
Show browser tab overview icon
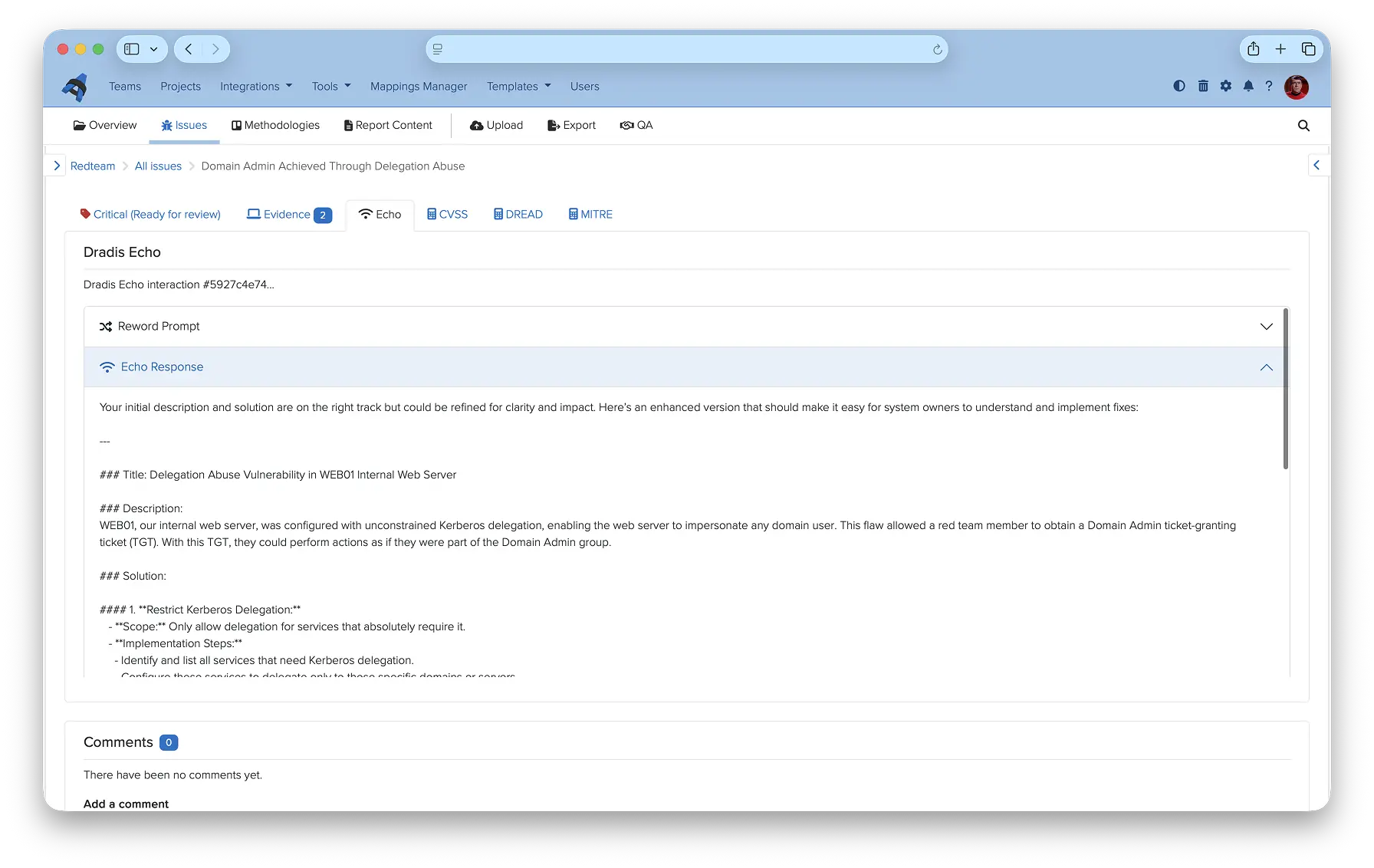(1308, 49)
